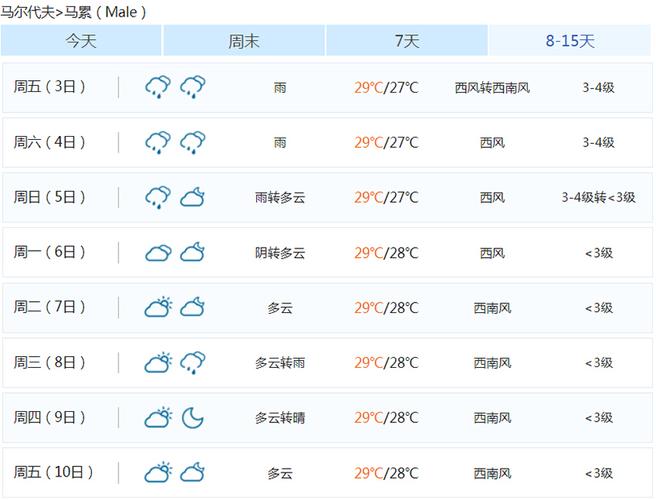The width and height of the screenshot is (656, 500).
Task: Click <3级 wind level for 周五(10日)
Action: [x=599, y=473]
